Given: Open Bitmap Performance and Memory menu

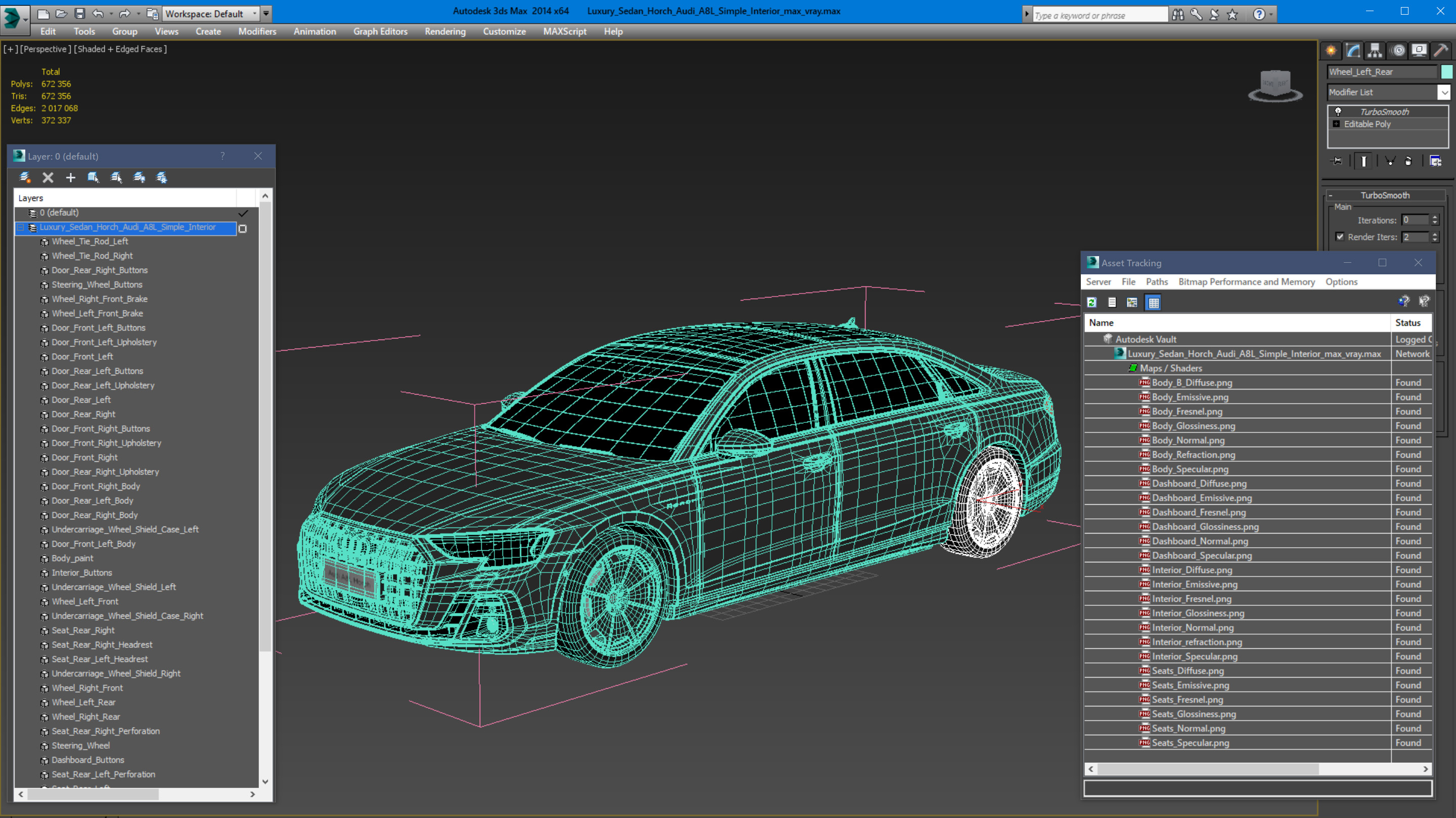Looking at the screenshot, I should (x=1246, y=281).
